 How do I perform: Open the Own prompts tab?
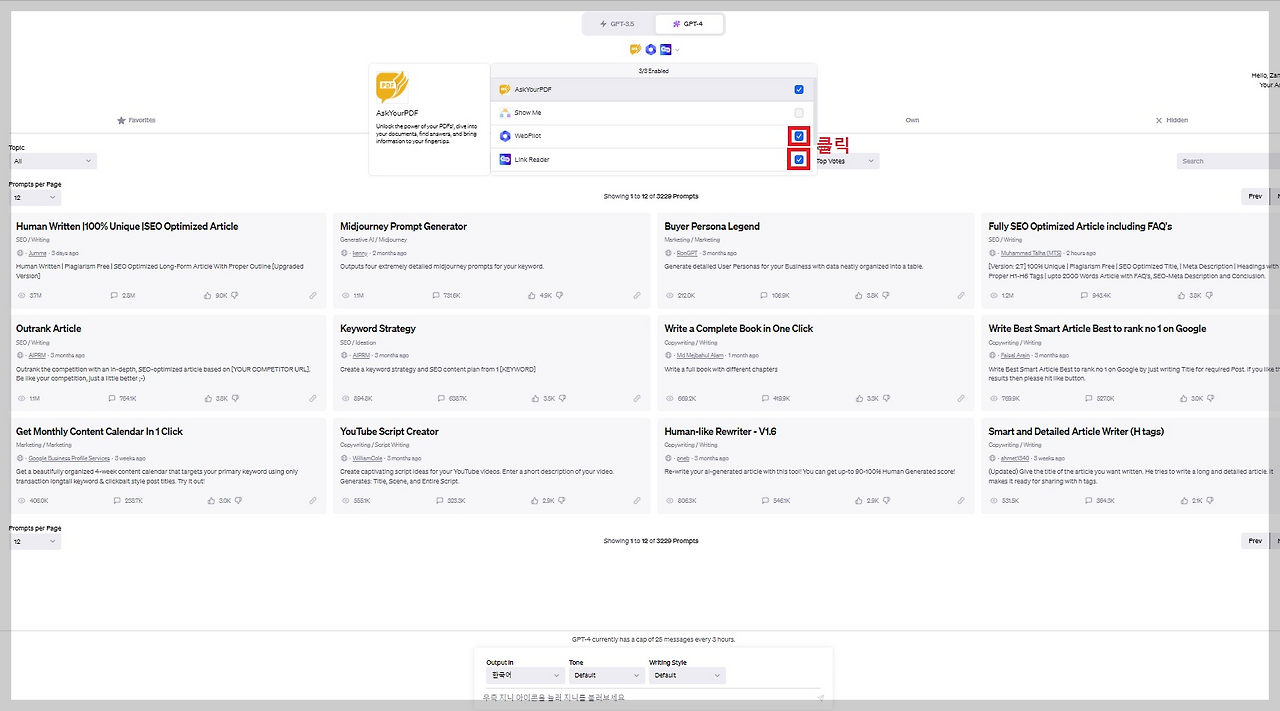click(x=912, y=120)
